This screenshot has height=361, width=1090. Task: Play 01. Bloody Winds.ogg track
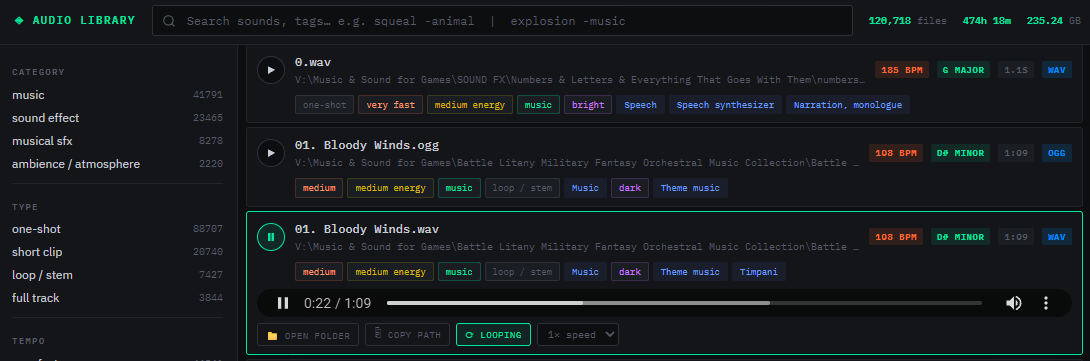click(x=271, y=153)
